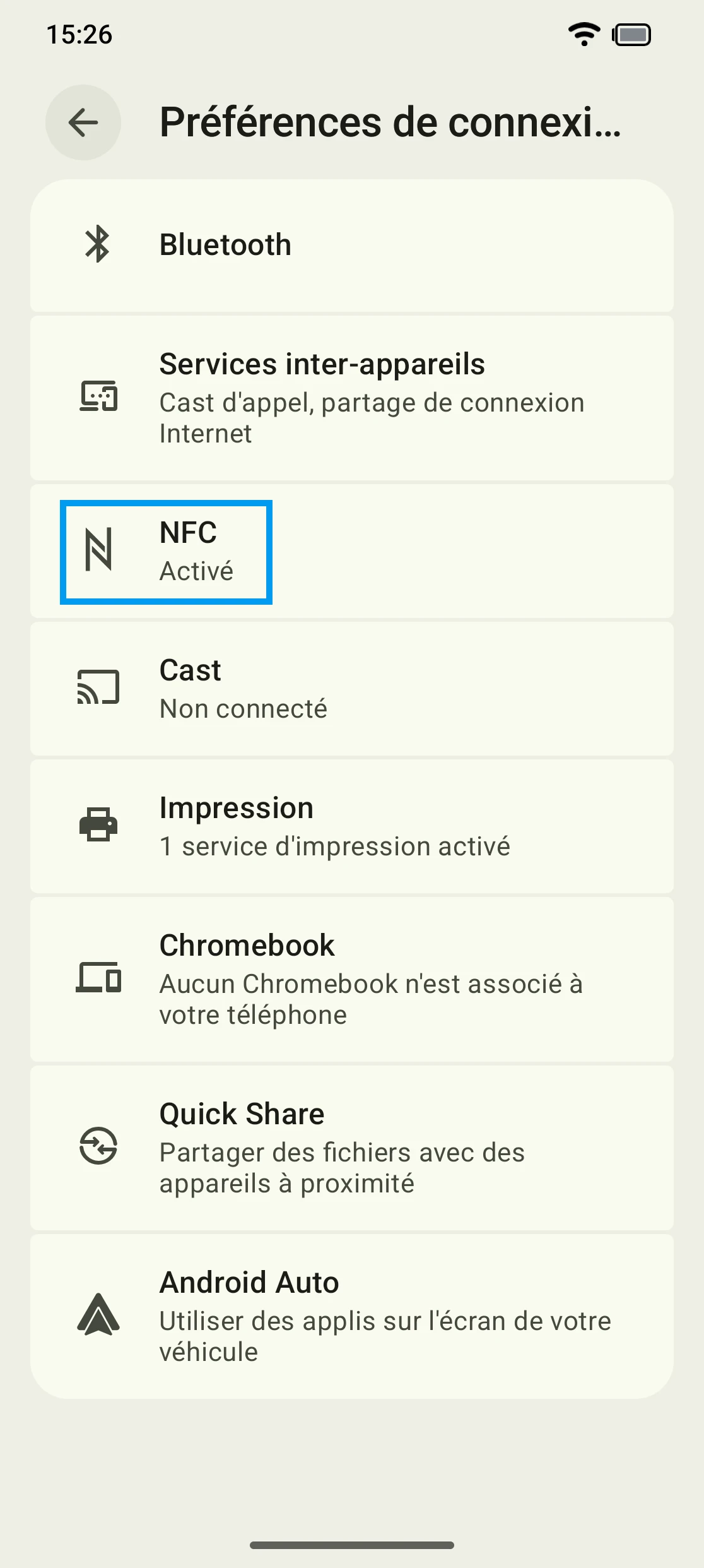Open Bluetooth settings
Screen dimensions: 704x1568
coord(225,245)
